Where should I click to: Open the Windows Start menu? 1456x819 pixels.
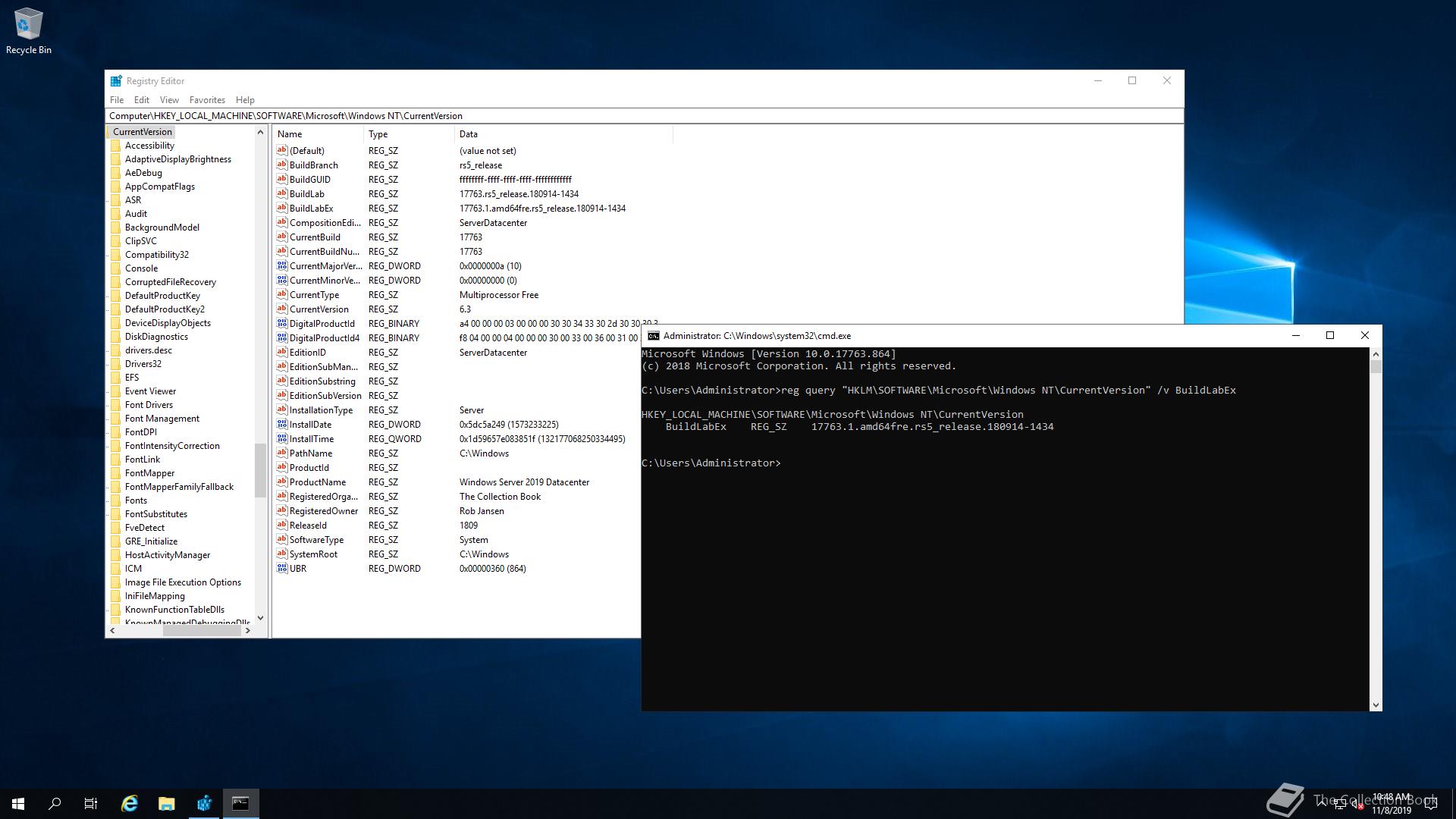tap(18, 804)
